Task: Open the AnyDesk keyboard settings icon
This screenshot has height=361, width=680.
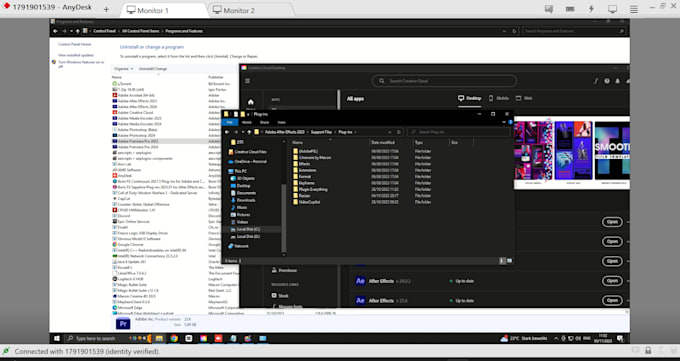Action: pyautogui.click(x=570, y=9)
